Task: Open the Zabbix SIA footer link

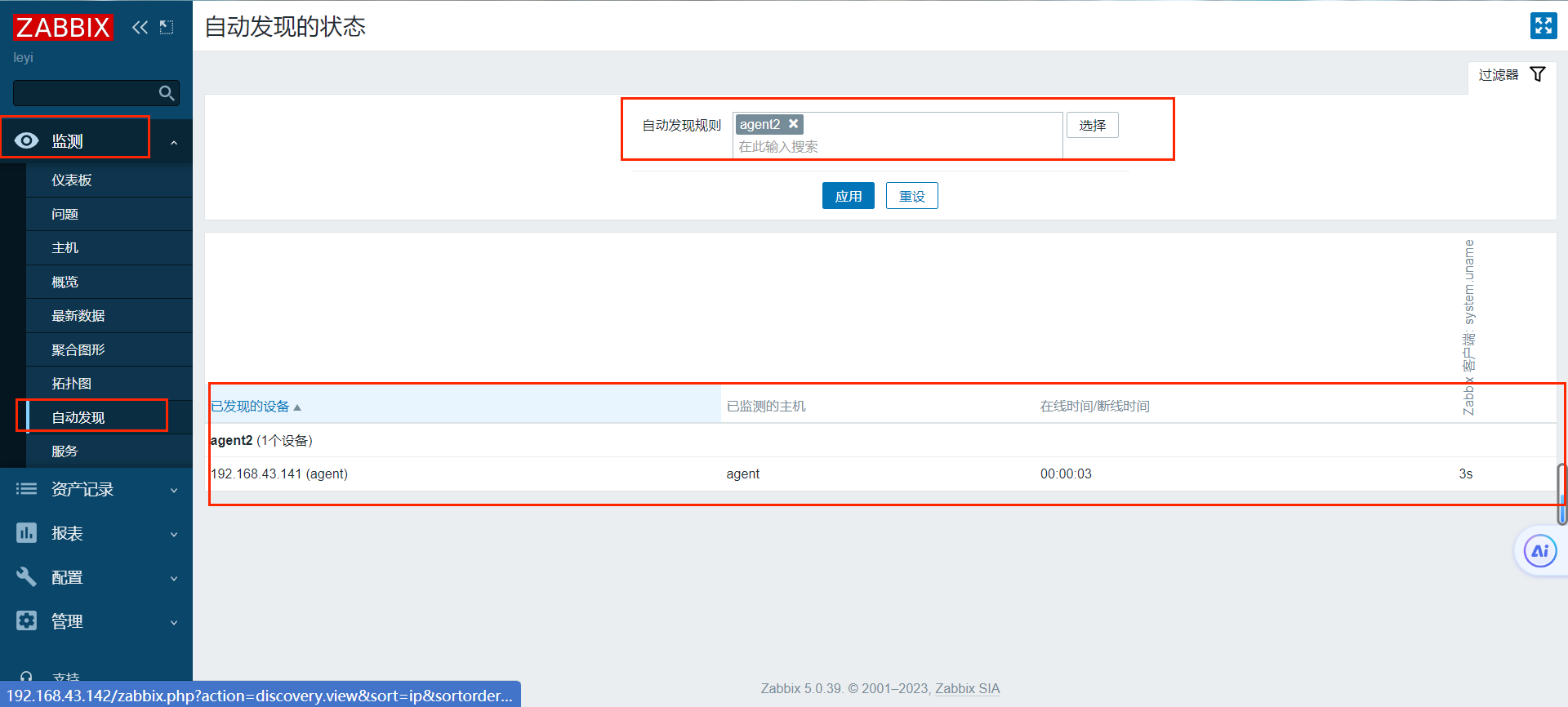Action: [x=967, y=688]
